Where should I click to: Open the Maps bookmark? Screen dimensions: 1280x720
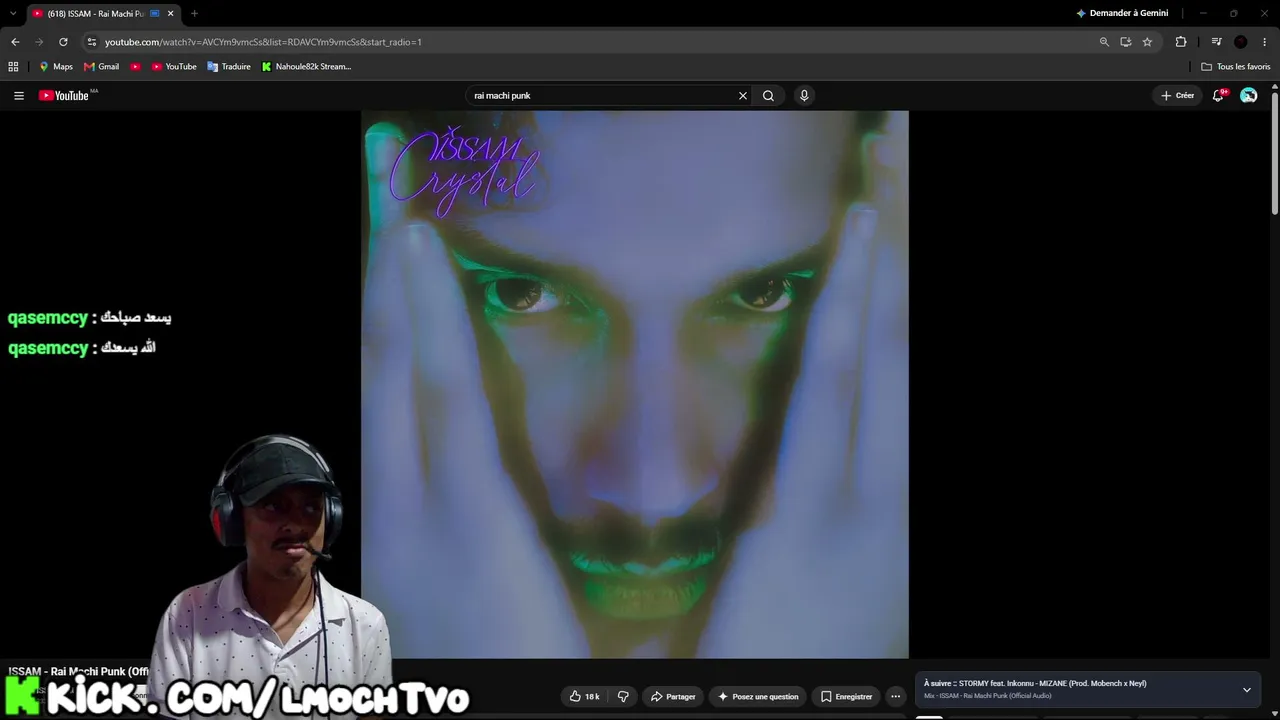pyautogui.click(x=55, y=67)
